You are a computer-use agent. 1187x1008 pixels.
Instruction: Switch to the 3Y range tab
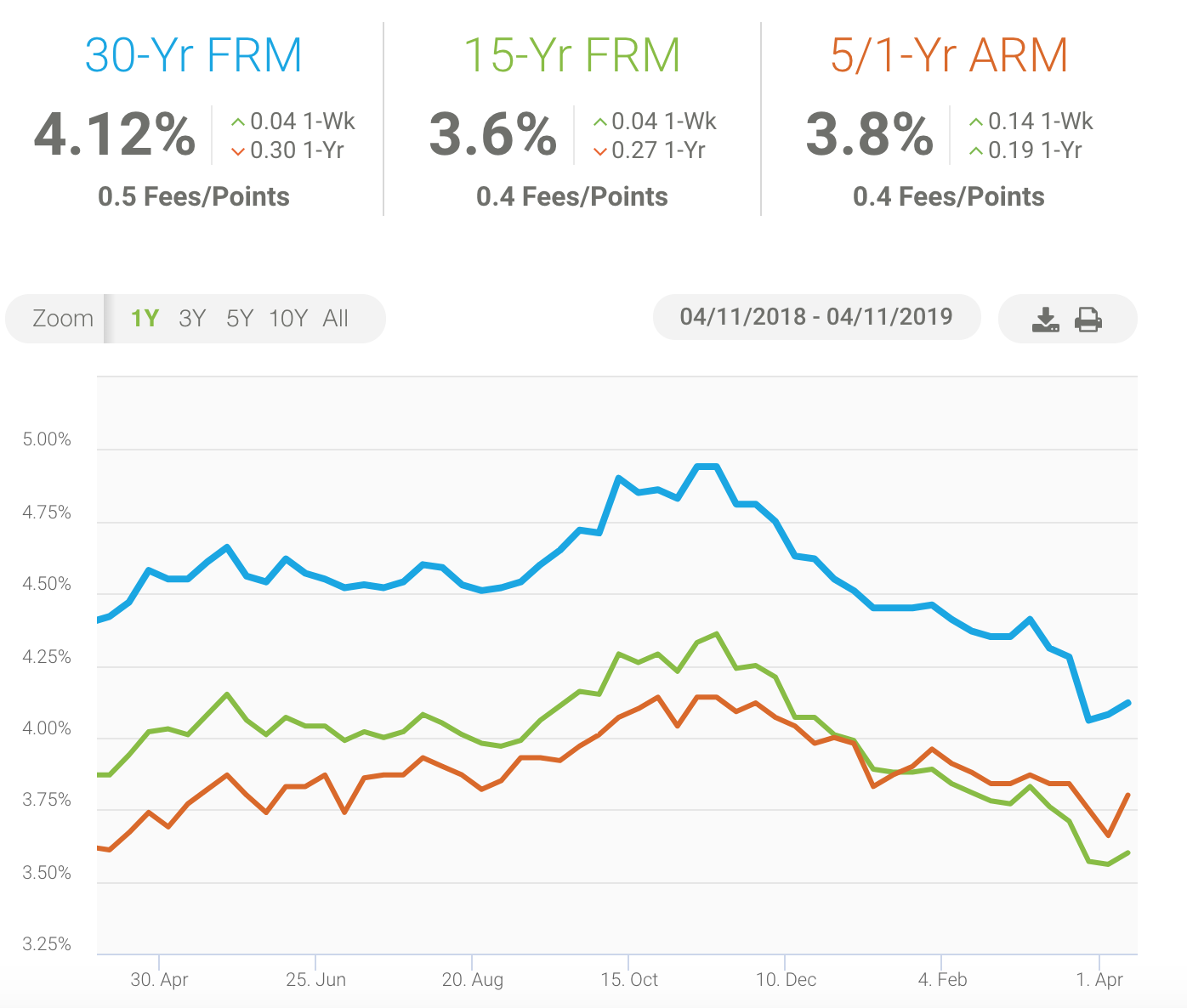(191, 318)
